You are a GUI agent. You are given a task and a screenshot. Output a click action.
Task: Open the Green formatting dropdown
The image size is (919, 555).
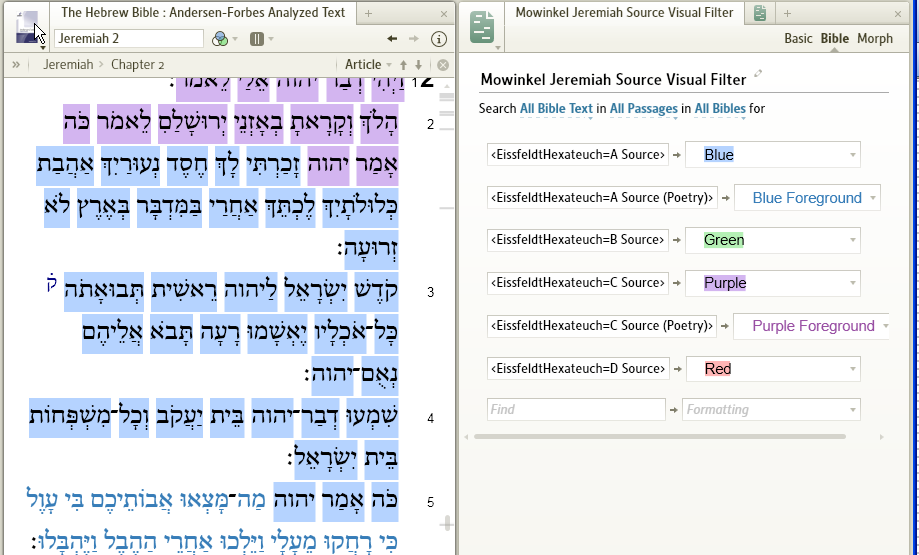(772, 240)
